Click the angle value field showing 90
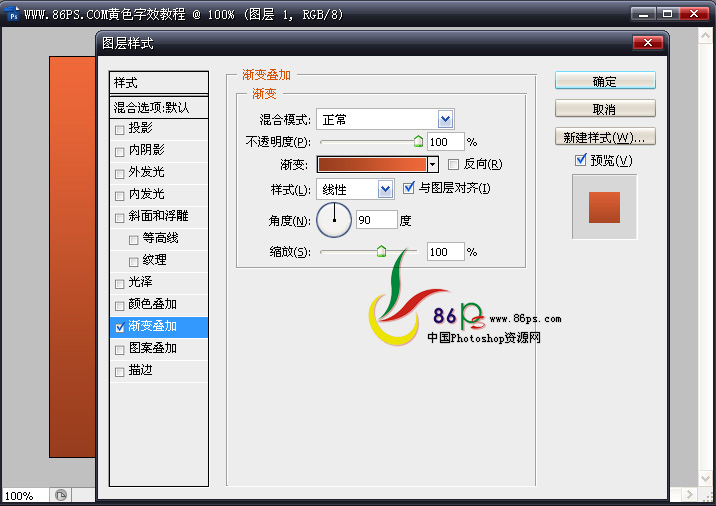Screen dimensions: 716x506 tap(377, 220)
